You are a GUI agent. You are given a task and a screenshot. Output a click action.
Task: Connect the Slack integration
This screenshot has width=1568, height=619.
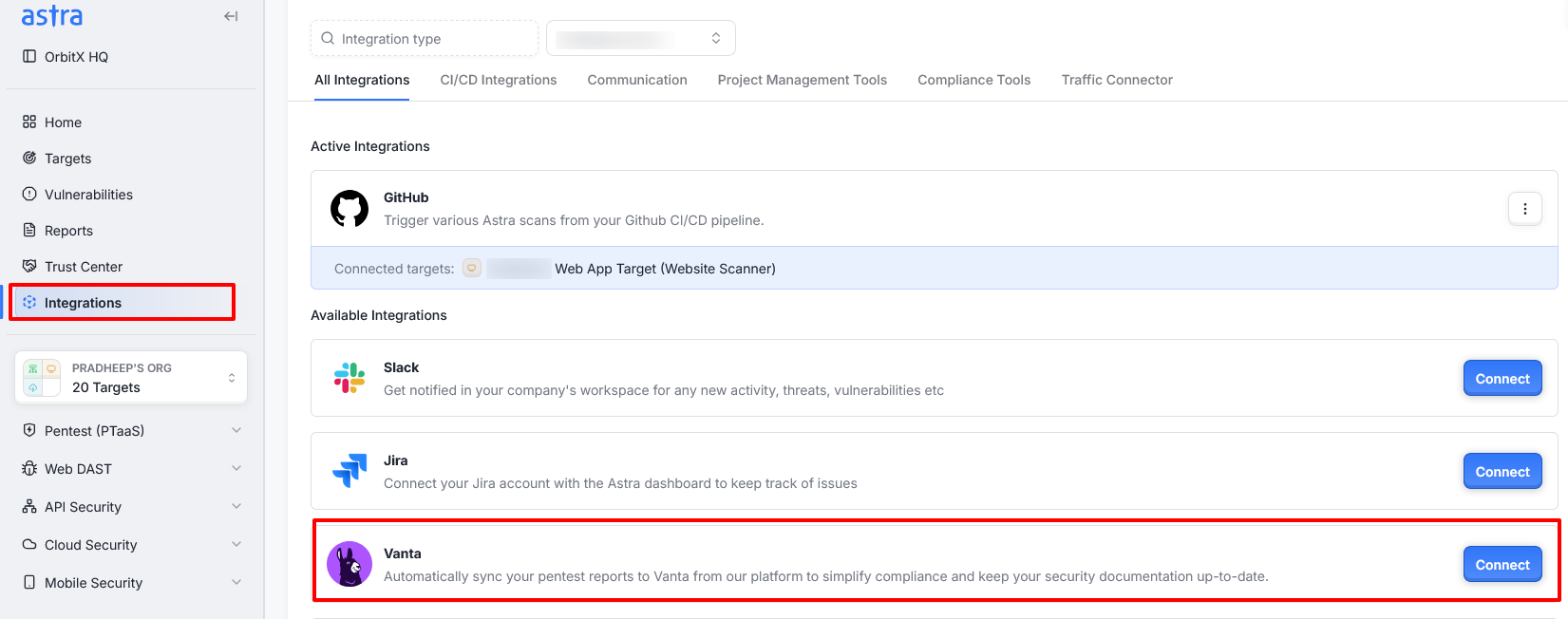pos(1502,378)
